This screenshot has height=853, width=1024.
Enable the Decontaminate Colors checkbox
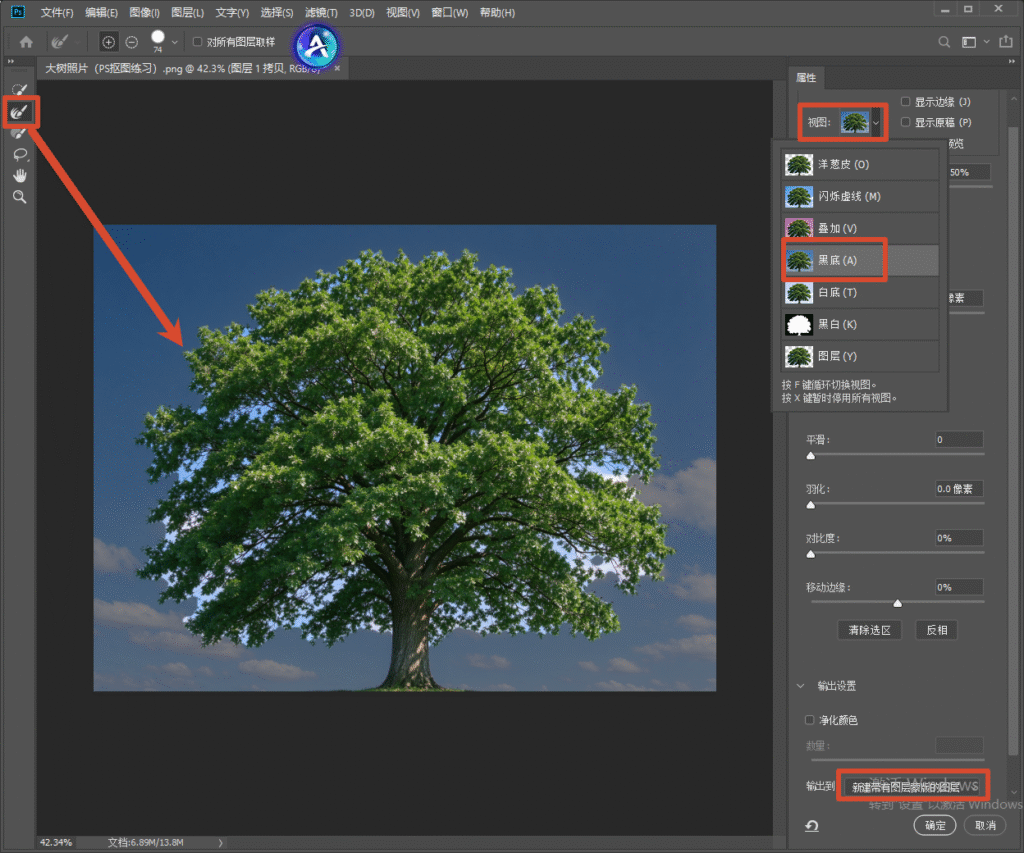(810, 720)
